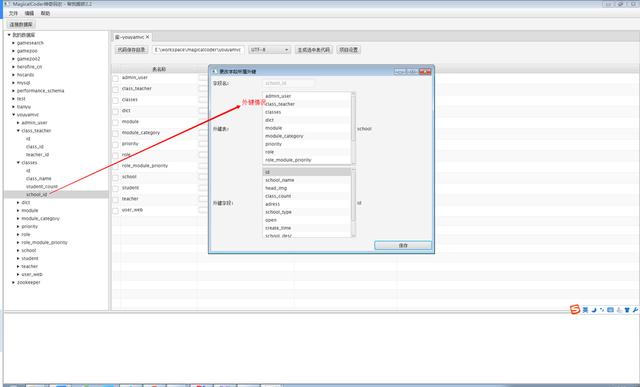Click the 项目设置 button

pyautogui.click(x=349, y=50)
